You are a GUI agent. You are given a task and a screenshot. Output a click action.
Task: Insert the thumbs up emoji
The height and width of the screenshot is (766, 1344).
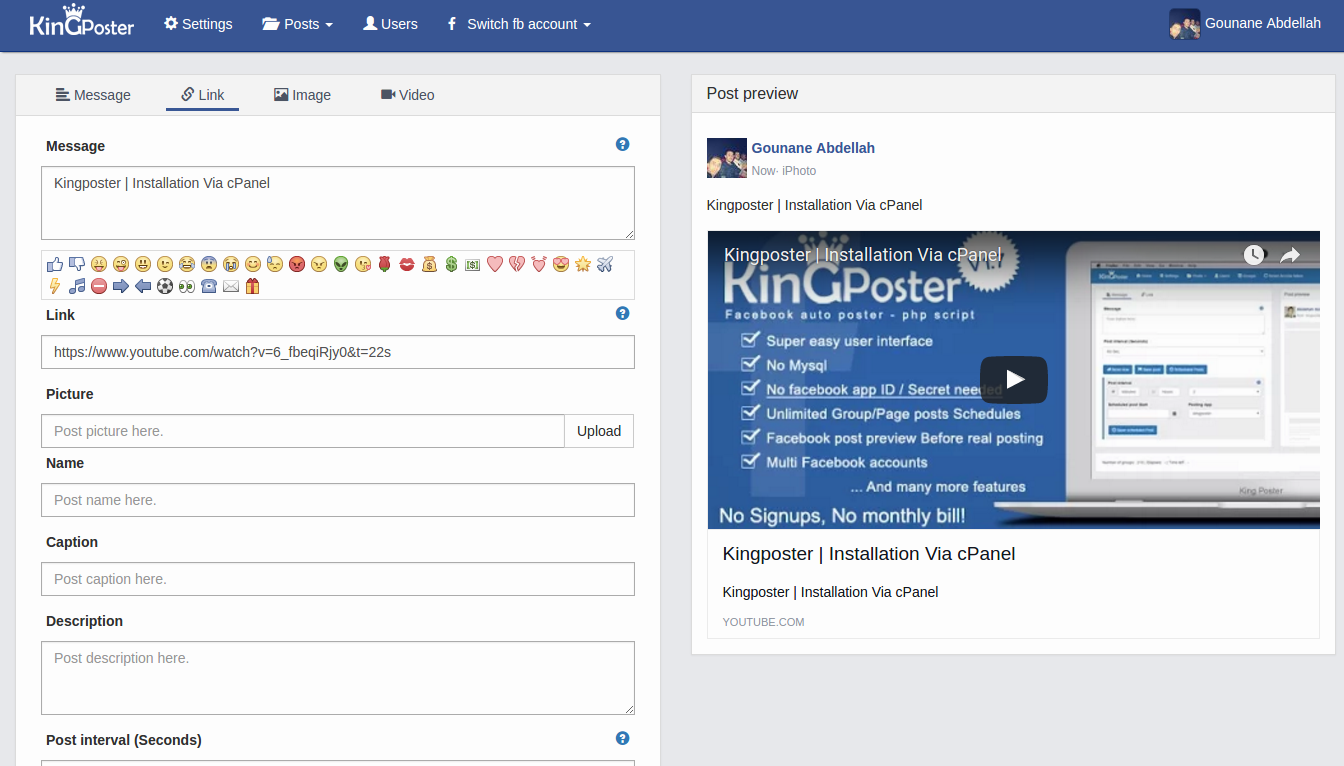[55, 264]
